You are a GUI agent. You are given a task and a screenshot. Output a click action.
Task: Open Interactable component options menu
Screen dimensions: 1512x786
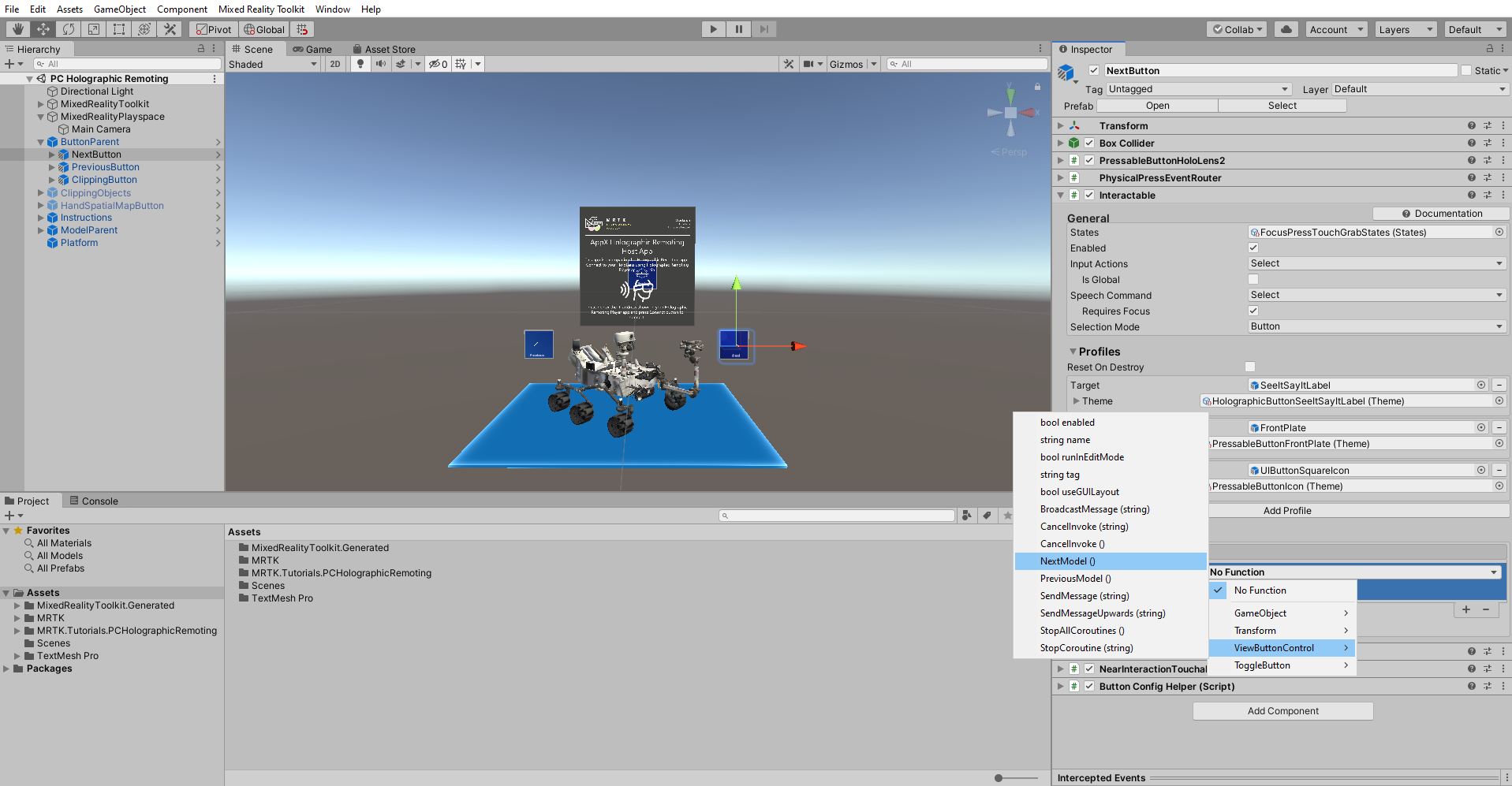pyautogui.click(x=1503, y=195)
